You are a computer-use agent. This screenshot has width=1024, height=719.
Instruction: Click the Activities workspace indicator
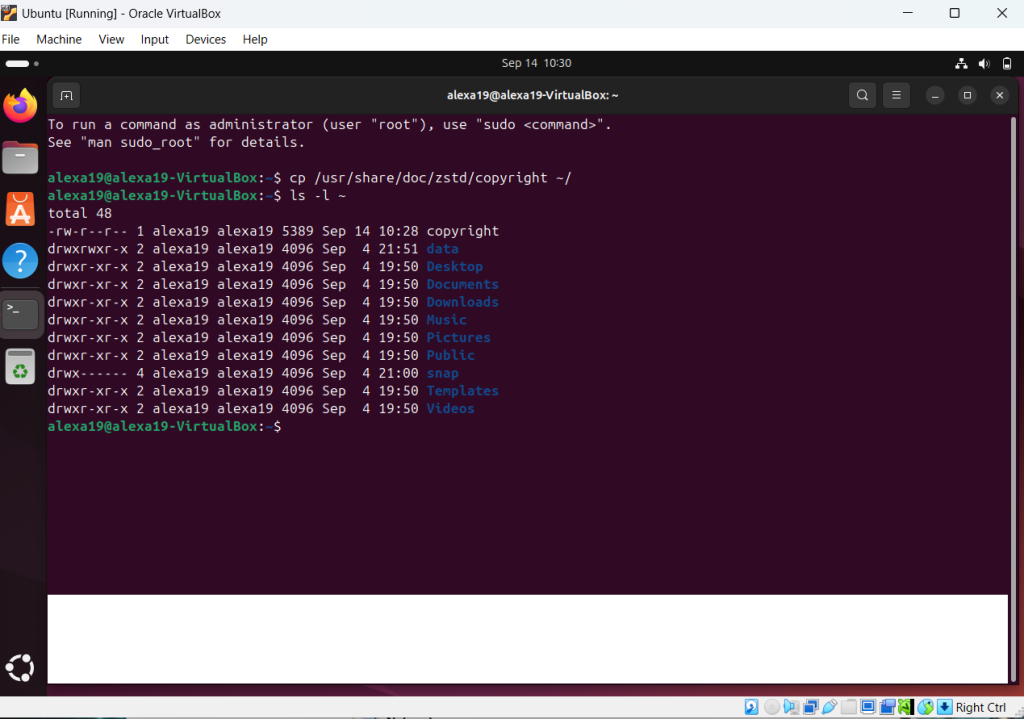point(22,63)
